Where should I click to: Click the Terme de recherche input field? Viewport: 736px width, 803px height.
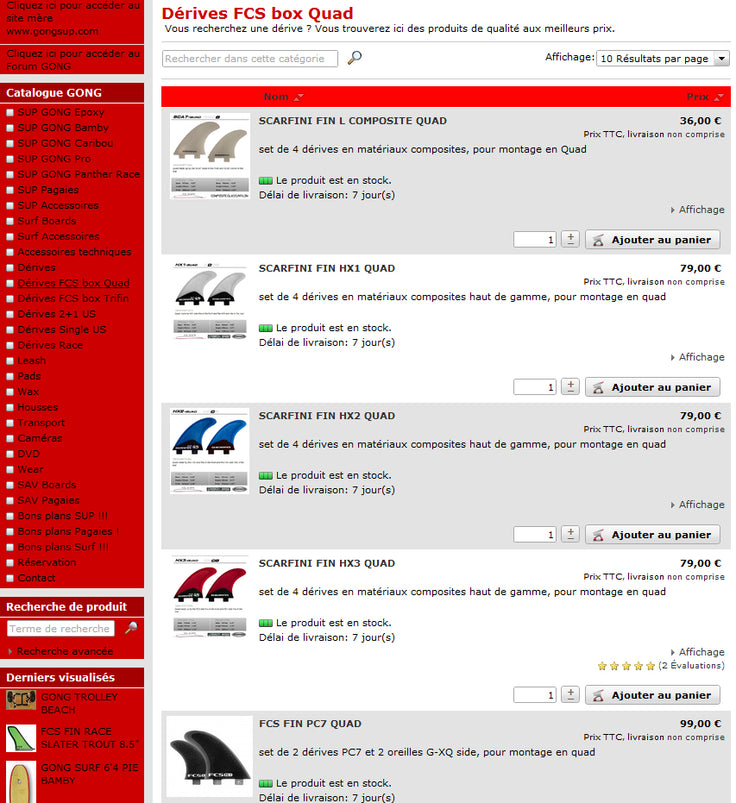click(60, 628)
